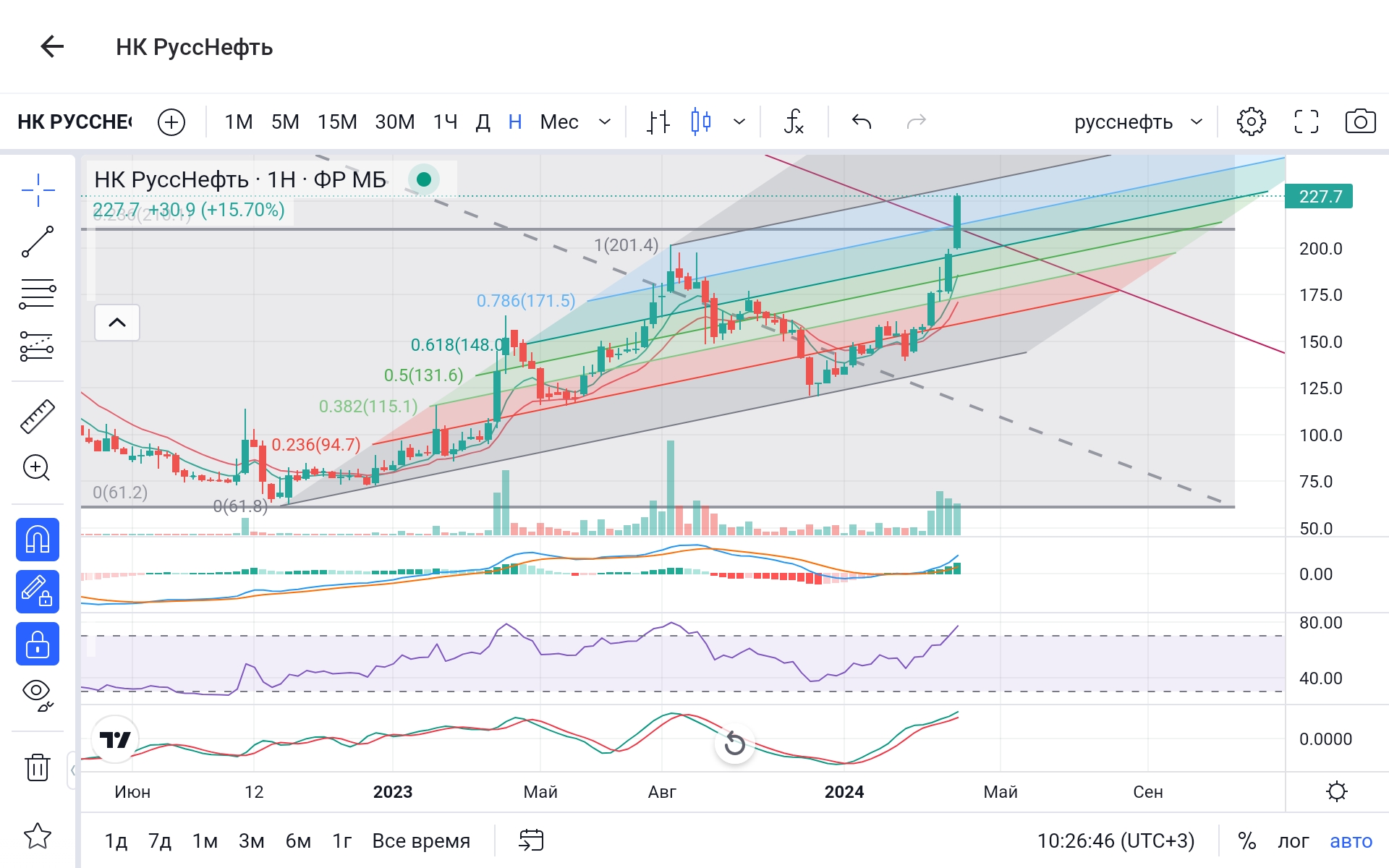Undo the last chart action
The image size is (1389, 868).
[862, 122]
